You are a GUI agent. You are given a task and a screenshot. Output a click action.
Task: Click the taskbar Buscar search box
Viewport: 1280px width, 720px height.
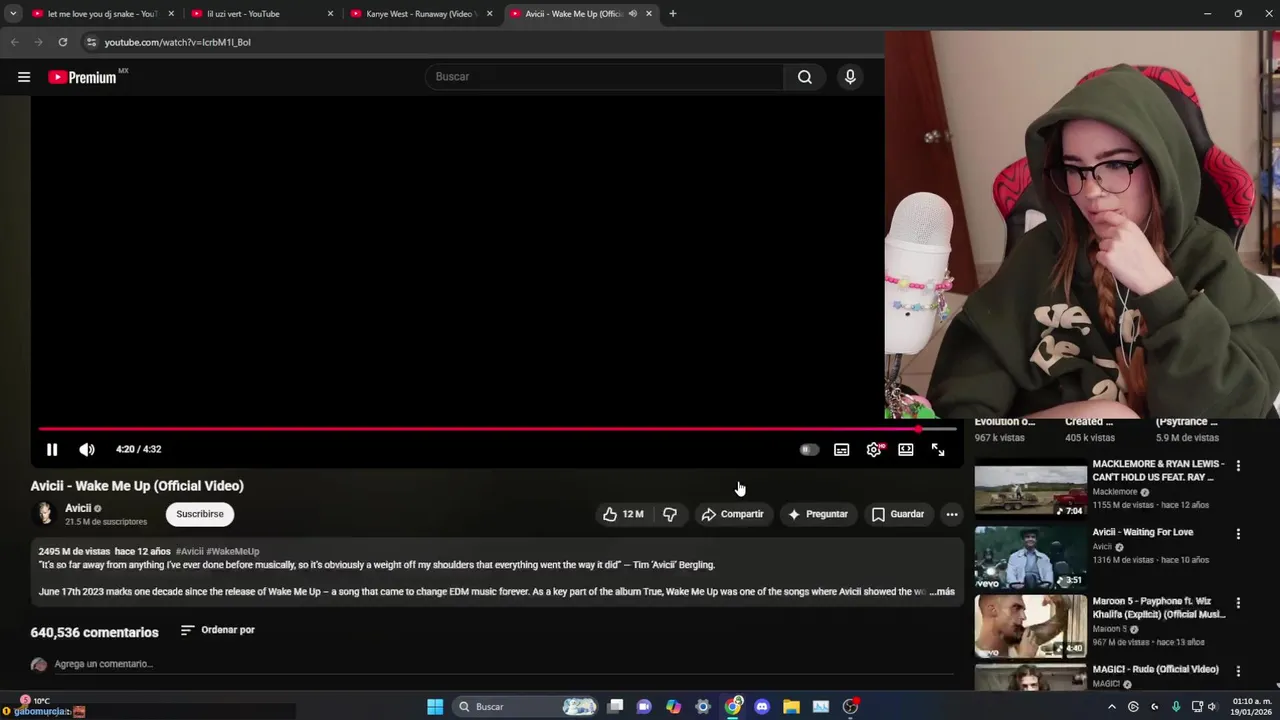click(x=525, y=707)
